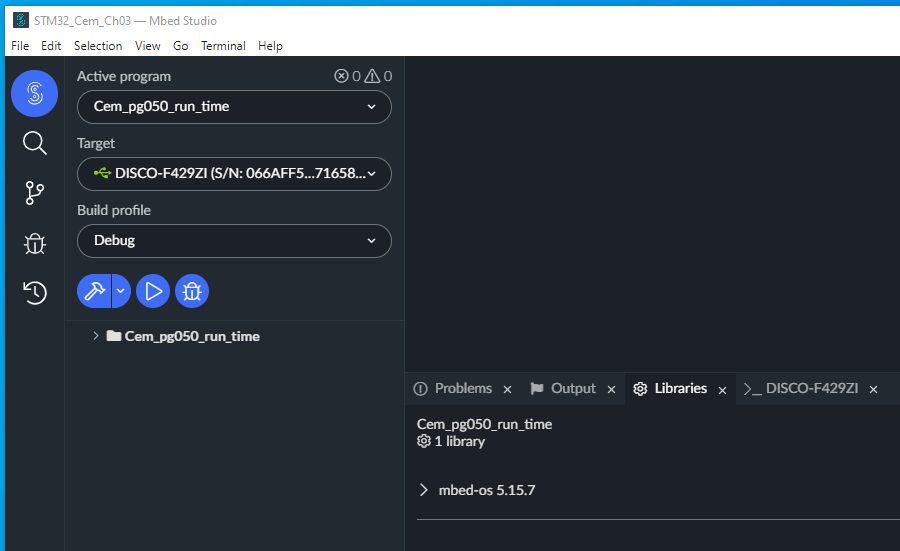Viewport: 900px width, 551px height.
Task: Click the errors count icon
Action: click(x=342, y=76)
